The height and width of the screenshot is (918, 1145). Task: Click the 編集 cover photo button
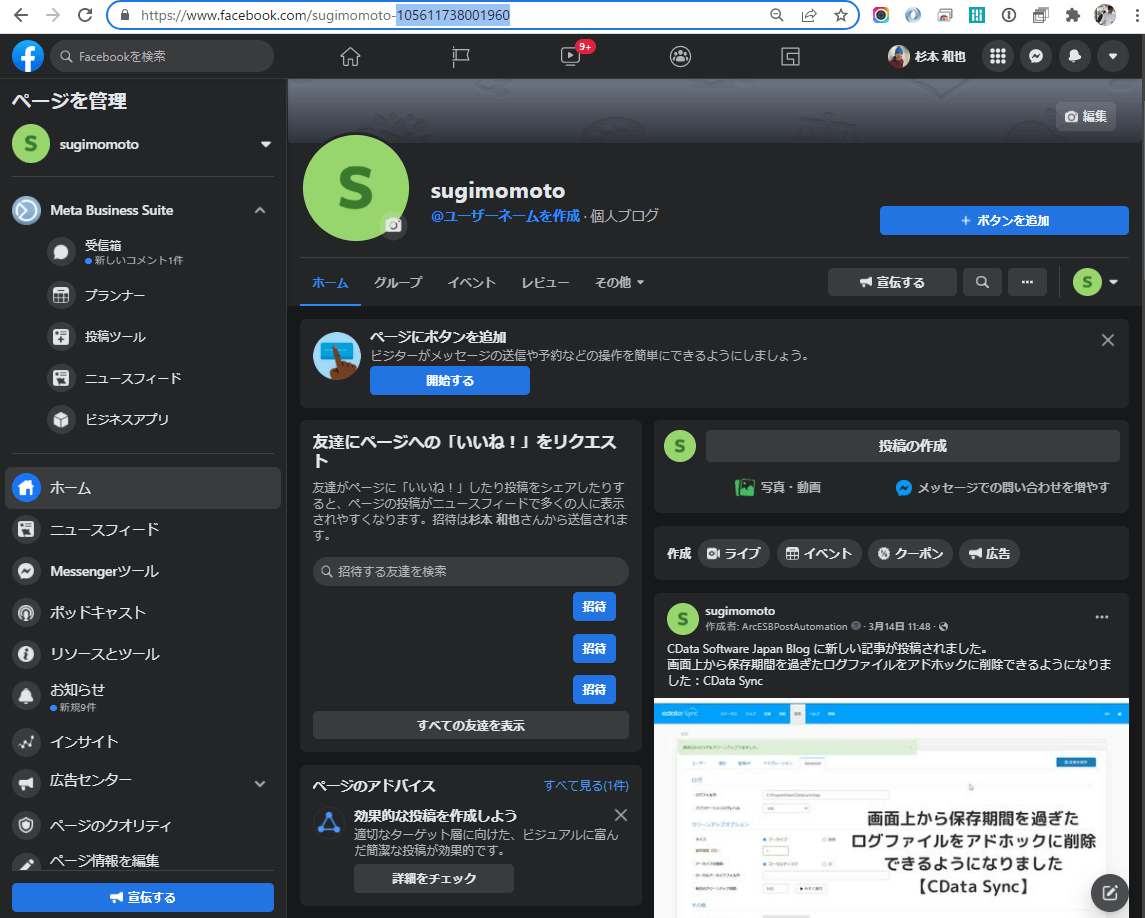coord(1086,117)
